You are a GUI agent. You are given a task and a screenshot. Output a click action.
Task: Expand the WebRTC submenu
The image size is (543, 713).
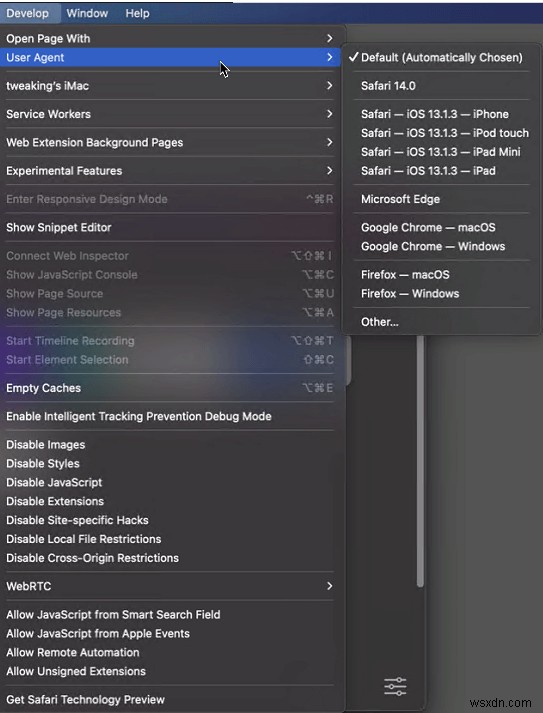click(170, 586)
